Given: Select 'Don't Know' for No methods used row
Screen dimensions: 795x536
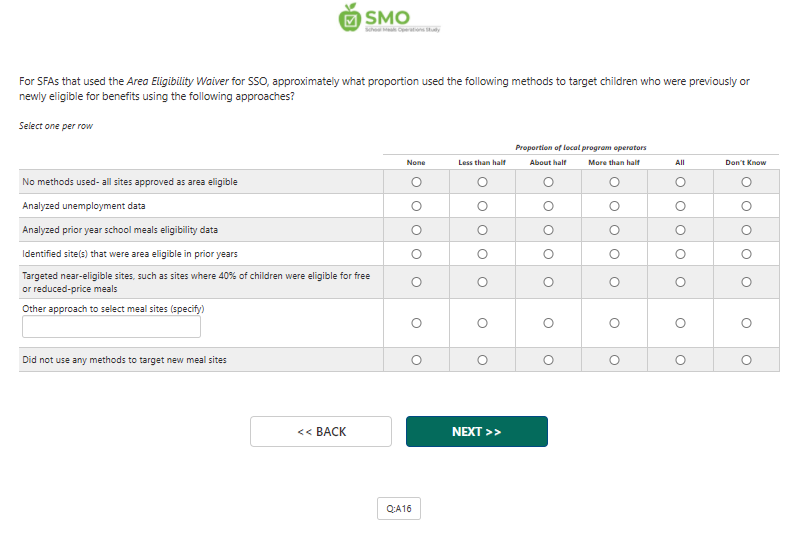Looking at the screenshot, I should [746, 182].
